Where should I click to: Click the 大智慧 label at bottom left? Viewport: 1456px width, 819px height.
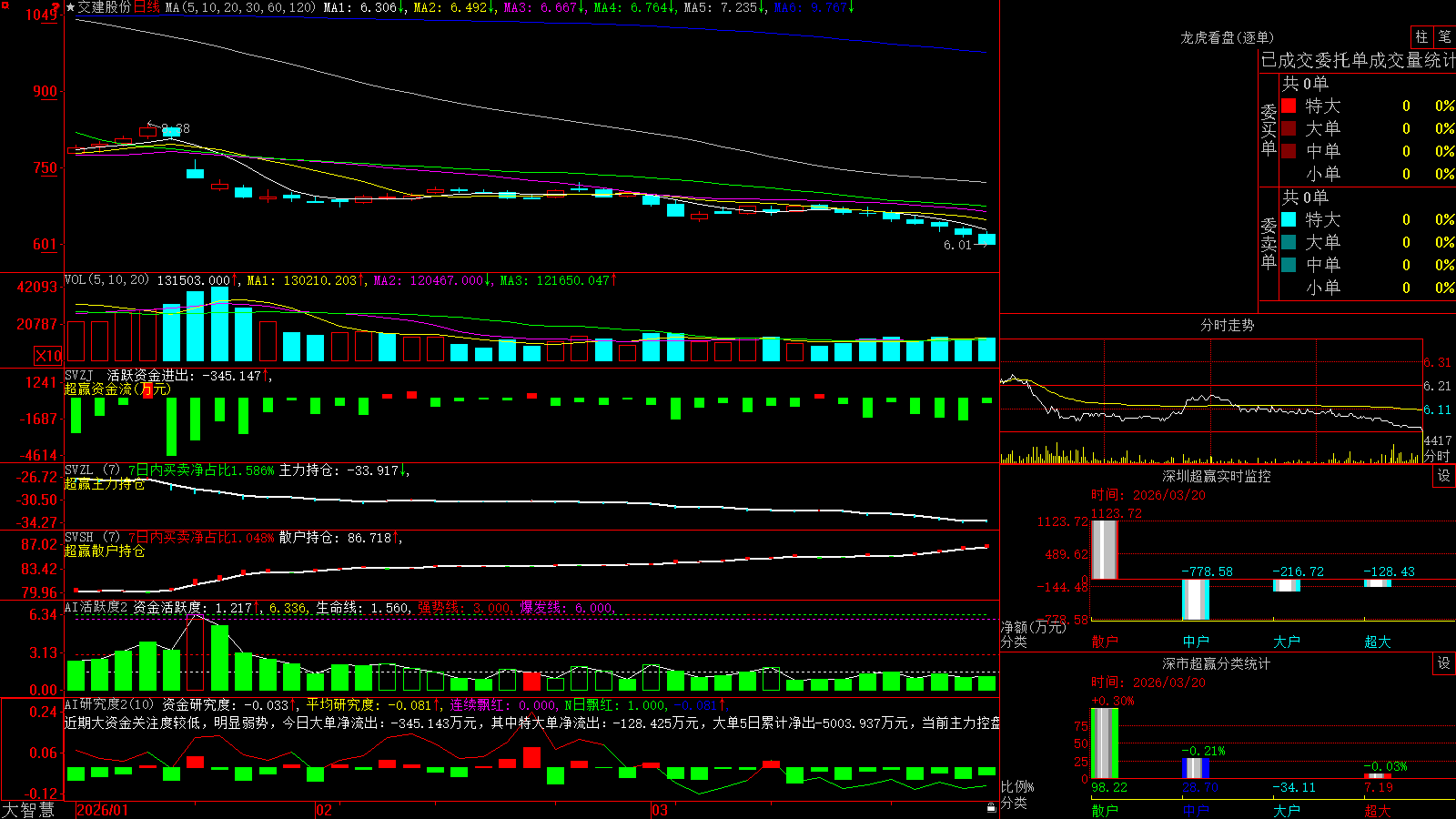(28, 809)
